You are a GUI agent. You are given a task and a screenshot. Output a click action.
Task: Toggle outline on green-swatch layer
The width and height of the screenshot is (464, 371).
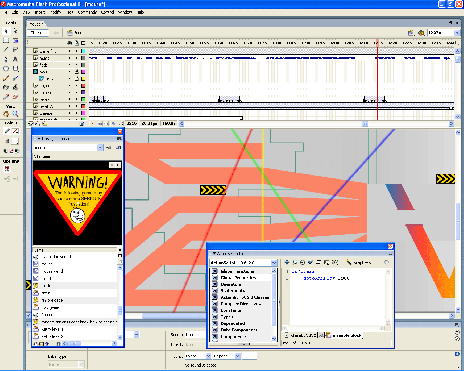point(83,99)
